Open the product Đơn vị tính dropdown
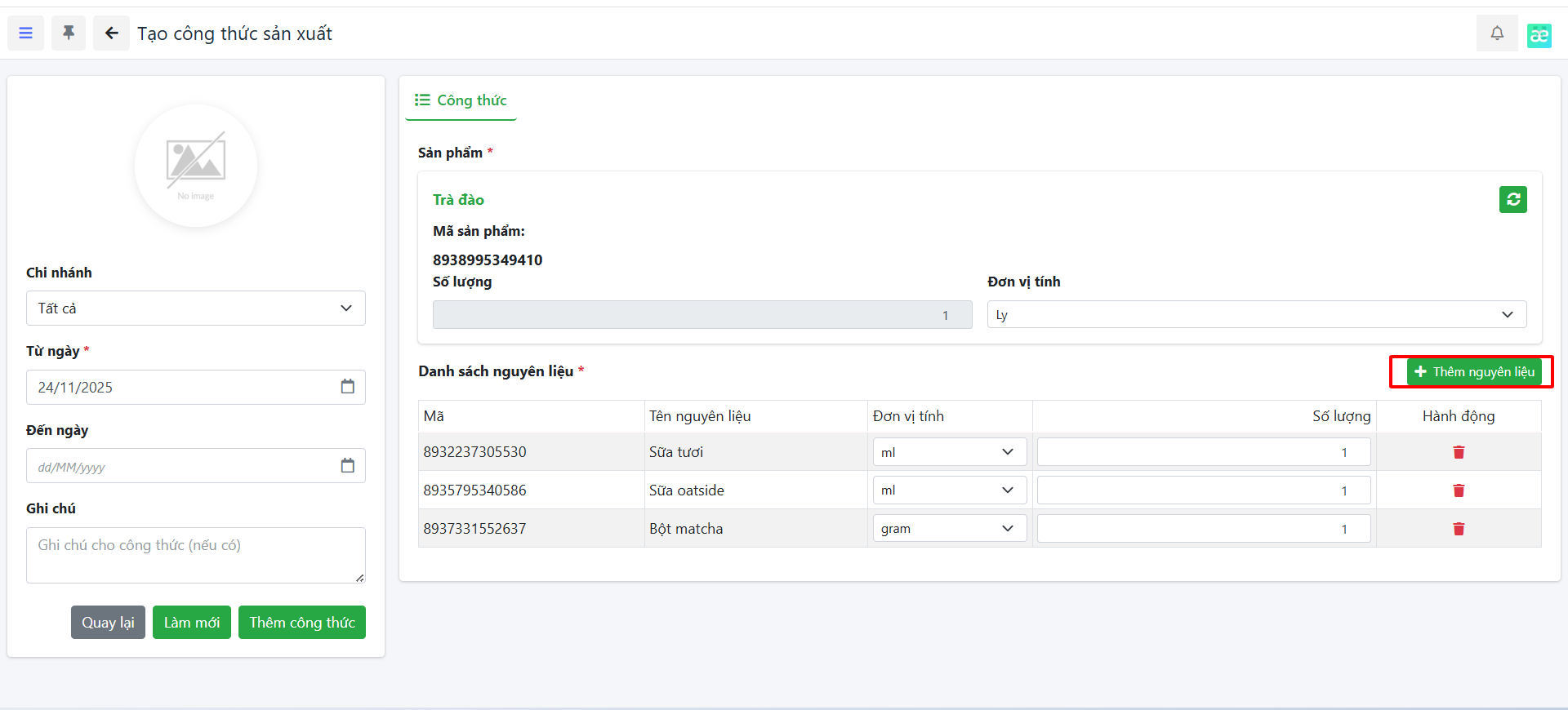The height and width of the screenshot is (710, 1568). point(1256,315)
